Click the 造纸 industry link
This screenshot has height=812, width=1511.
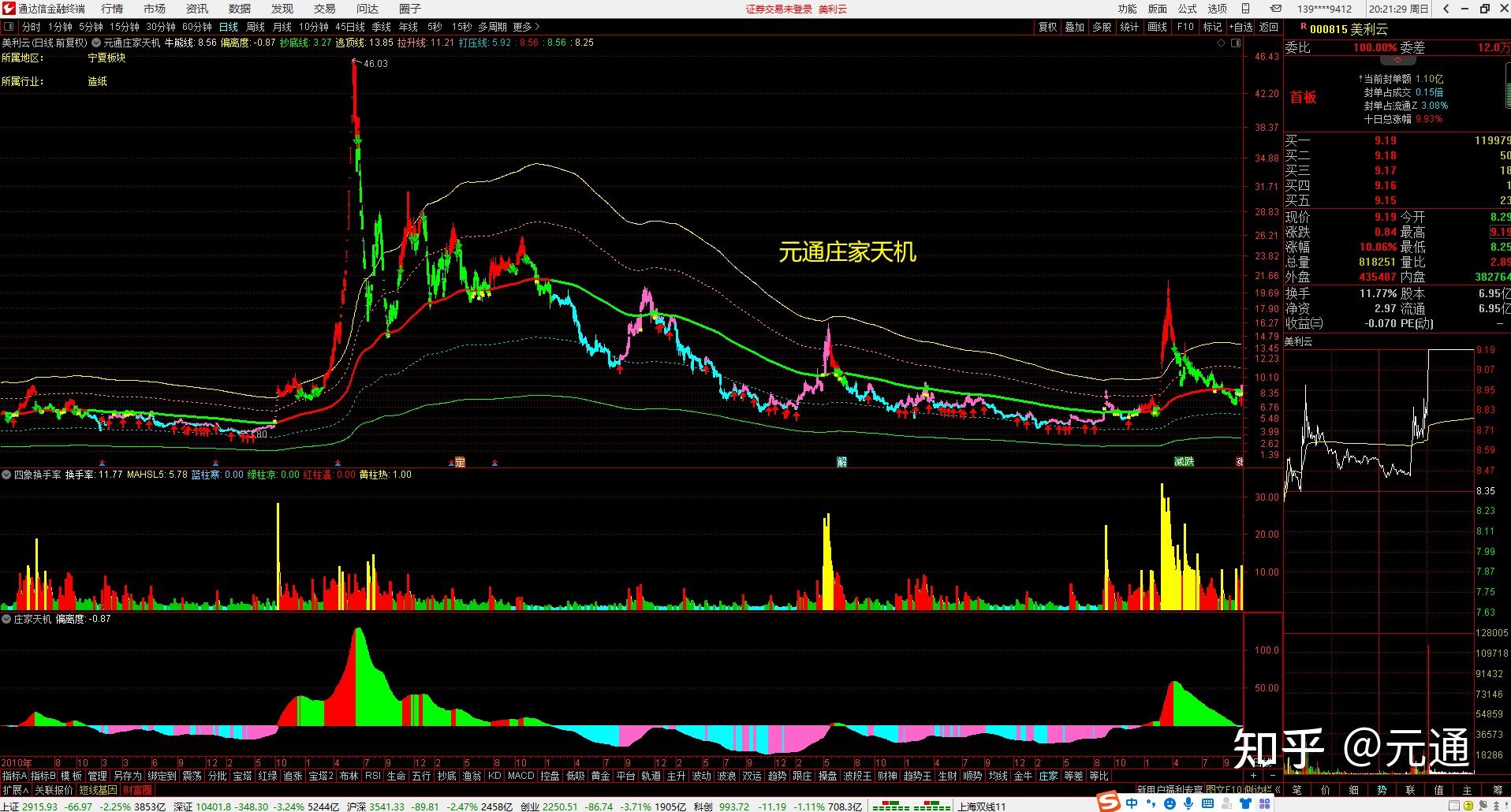(x=97, y=81)
